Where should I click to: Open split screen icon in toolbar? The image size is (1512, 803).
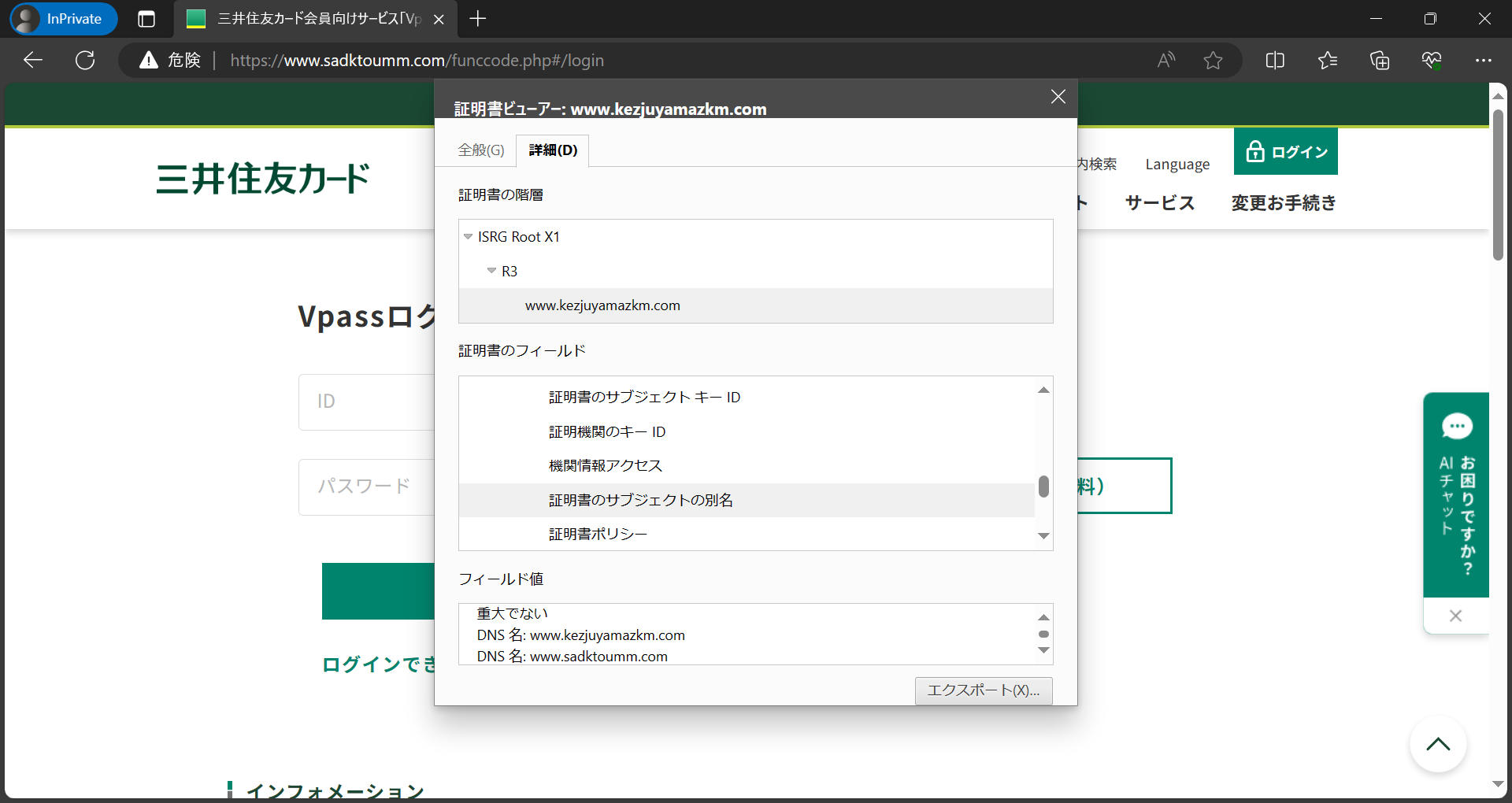point(1275,60)
